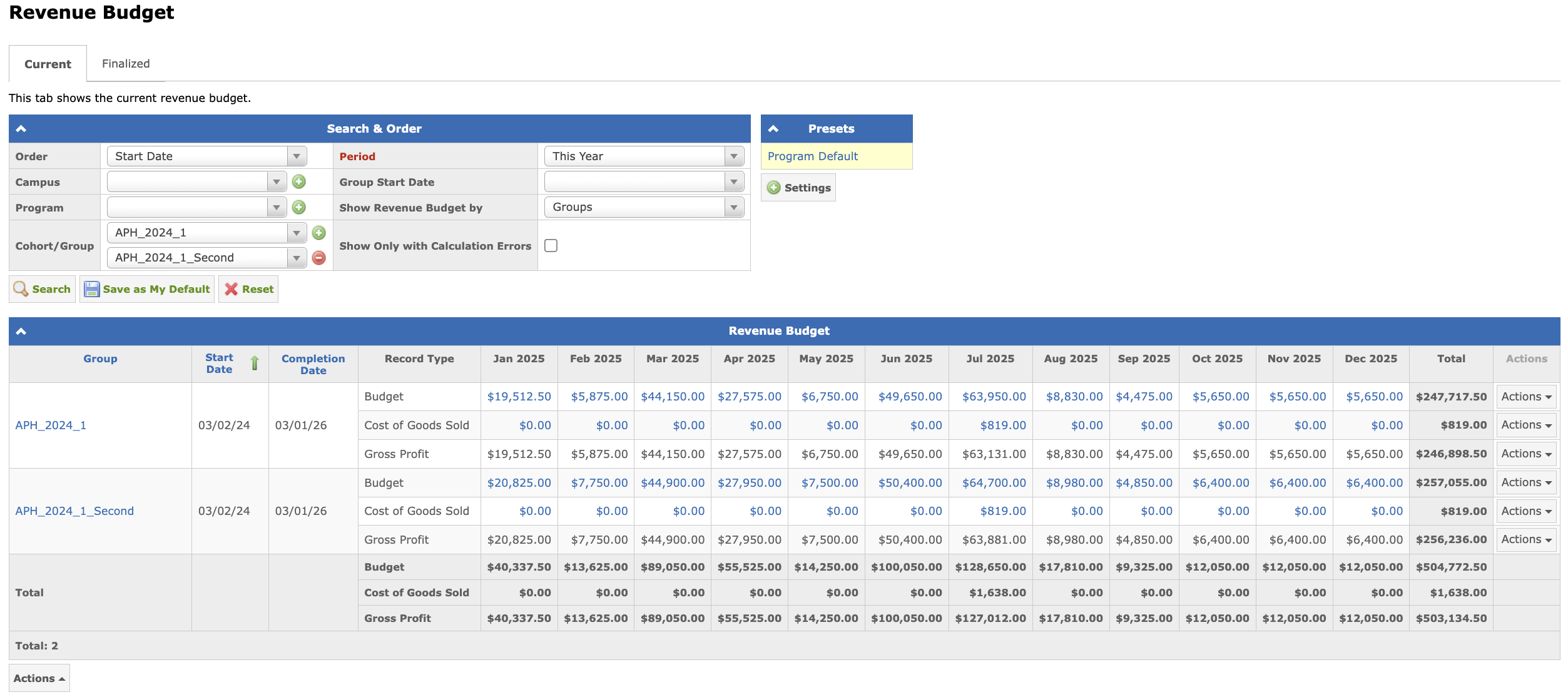
Task: Click green plus icon next to Program
Action: 299,207
